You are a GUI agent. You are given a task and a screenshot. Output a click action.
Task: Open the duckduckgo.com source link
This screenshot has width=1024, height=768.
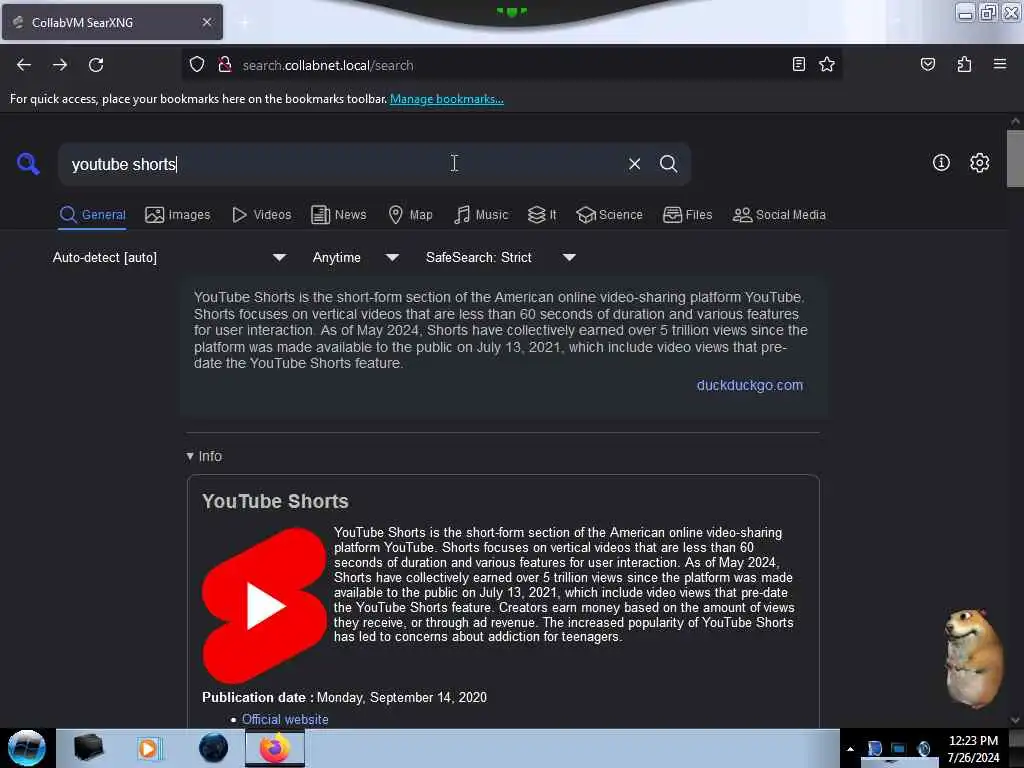click(x=750, y=385)
